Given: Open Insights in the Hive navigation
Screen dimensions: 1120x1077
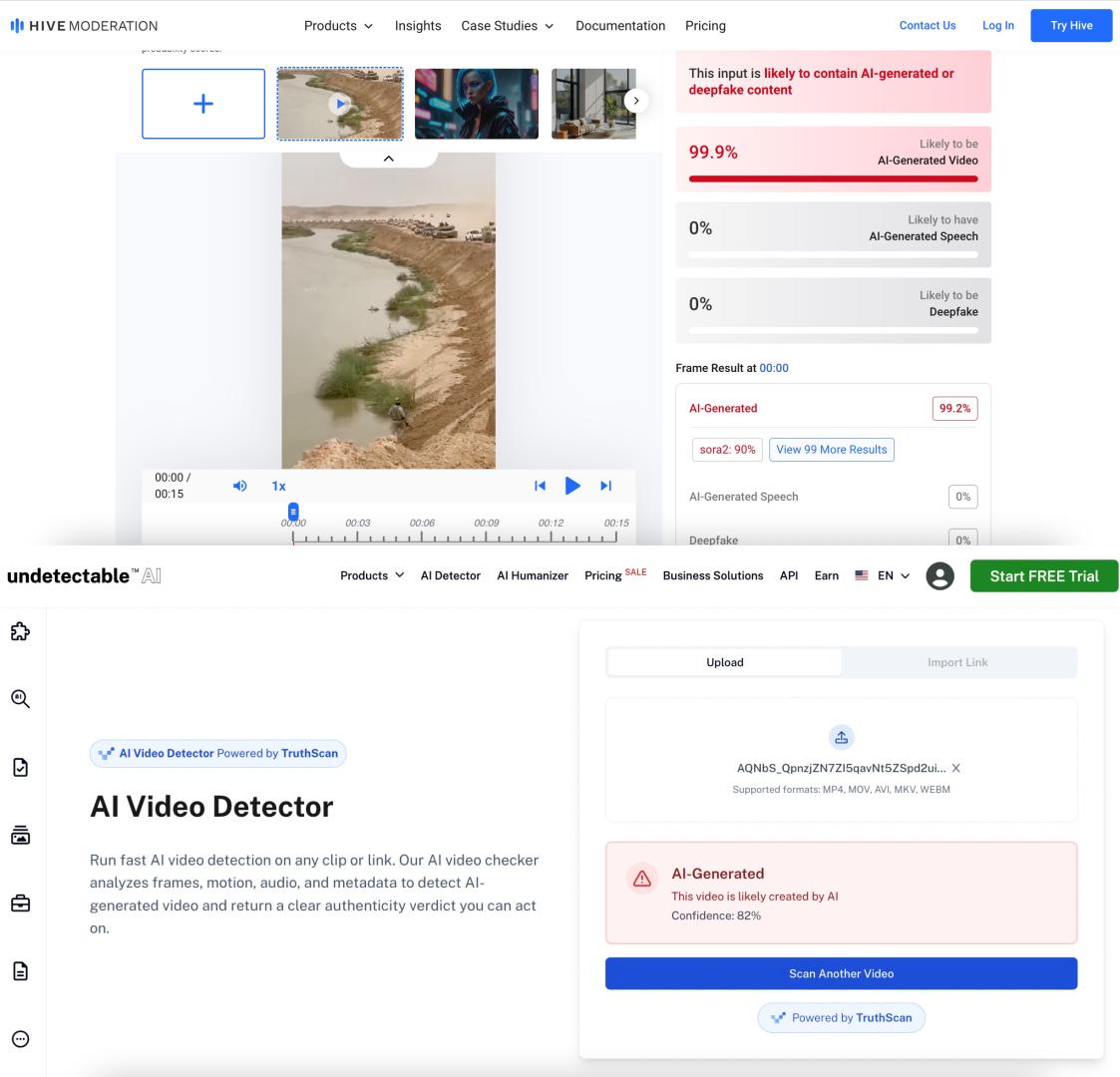Looking at the screenshot, I should point(418,26).
